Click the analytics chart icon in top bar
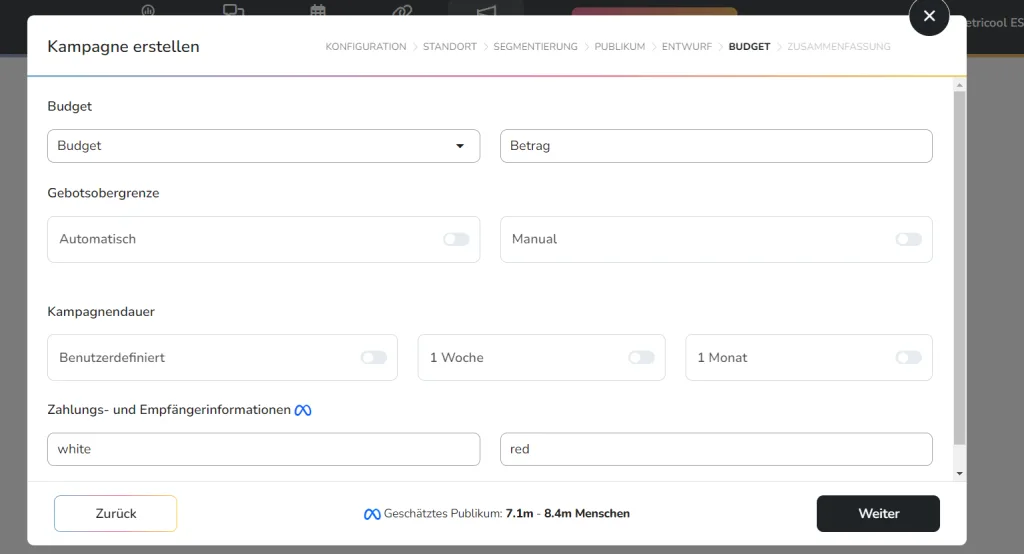 click(149, 11)
